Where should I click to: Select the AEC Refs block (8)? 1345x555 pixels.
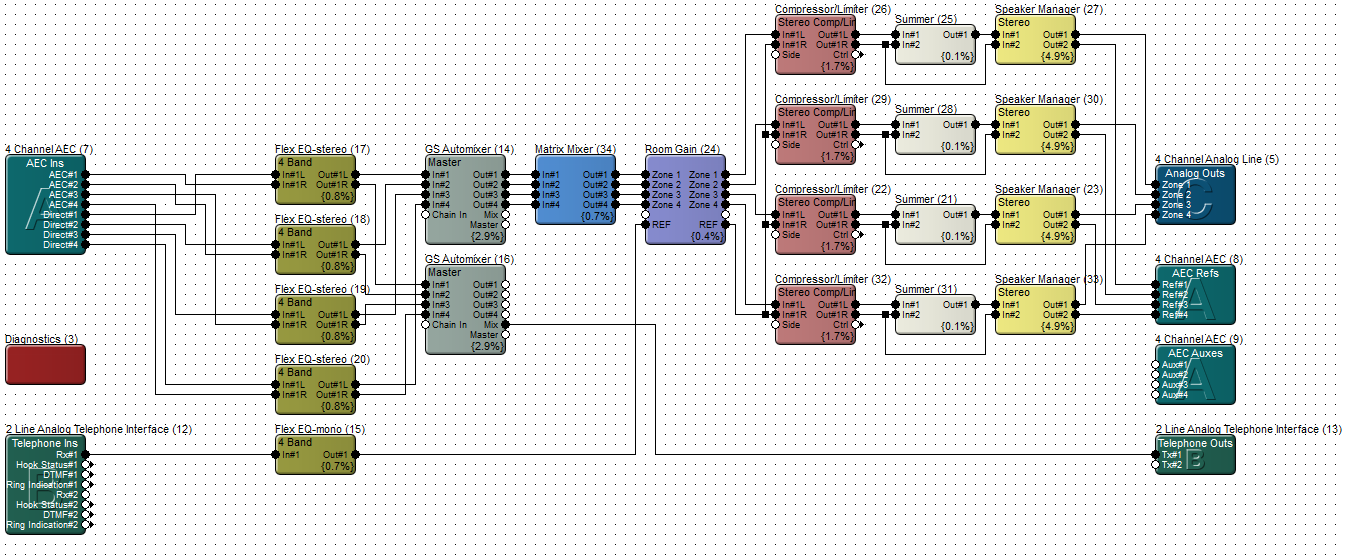click(x=1195, y=294)
